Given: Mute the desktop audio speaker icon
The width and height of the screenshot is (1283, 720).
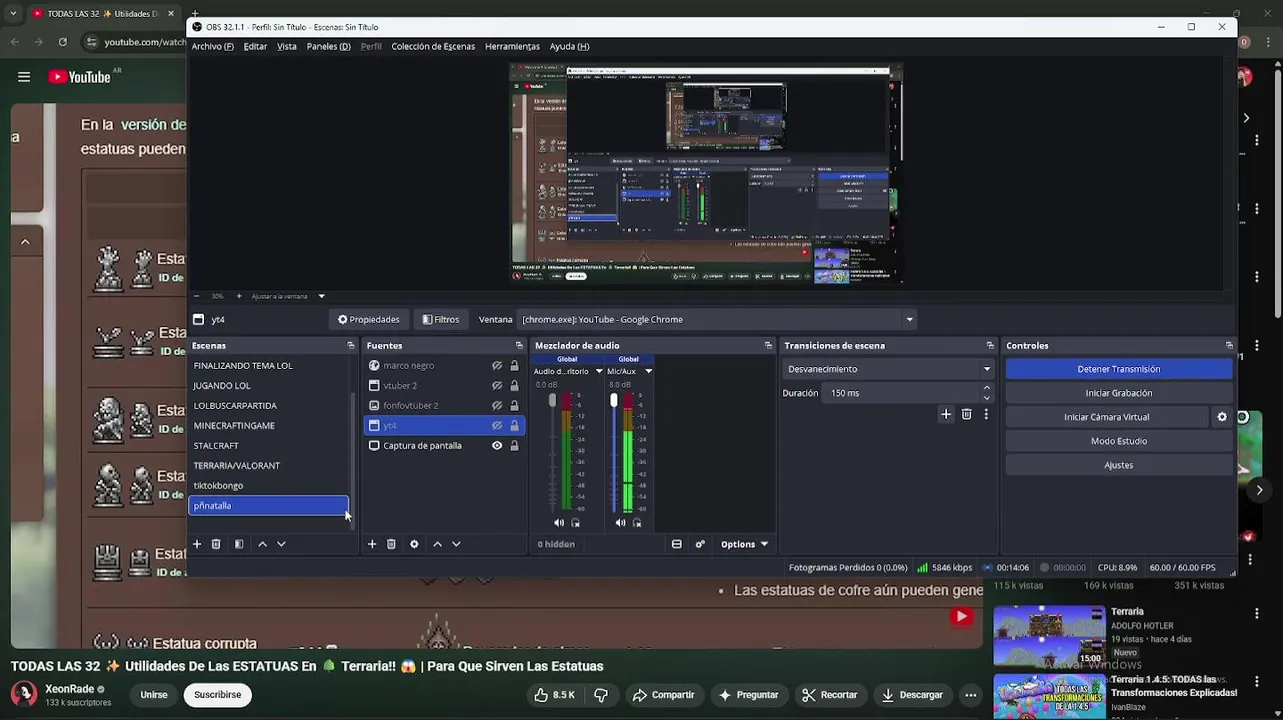Looking at the screenshot, I should (558, 523).
